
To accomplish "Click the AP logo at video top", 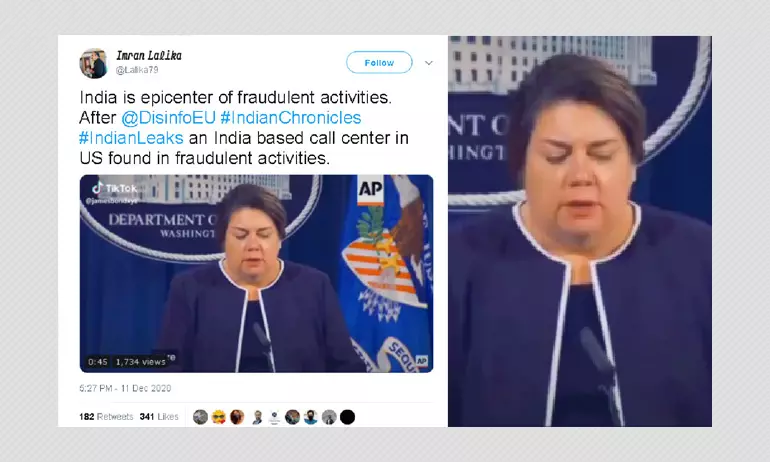I will [370, 189].
